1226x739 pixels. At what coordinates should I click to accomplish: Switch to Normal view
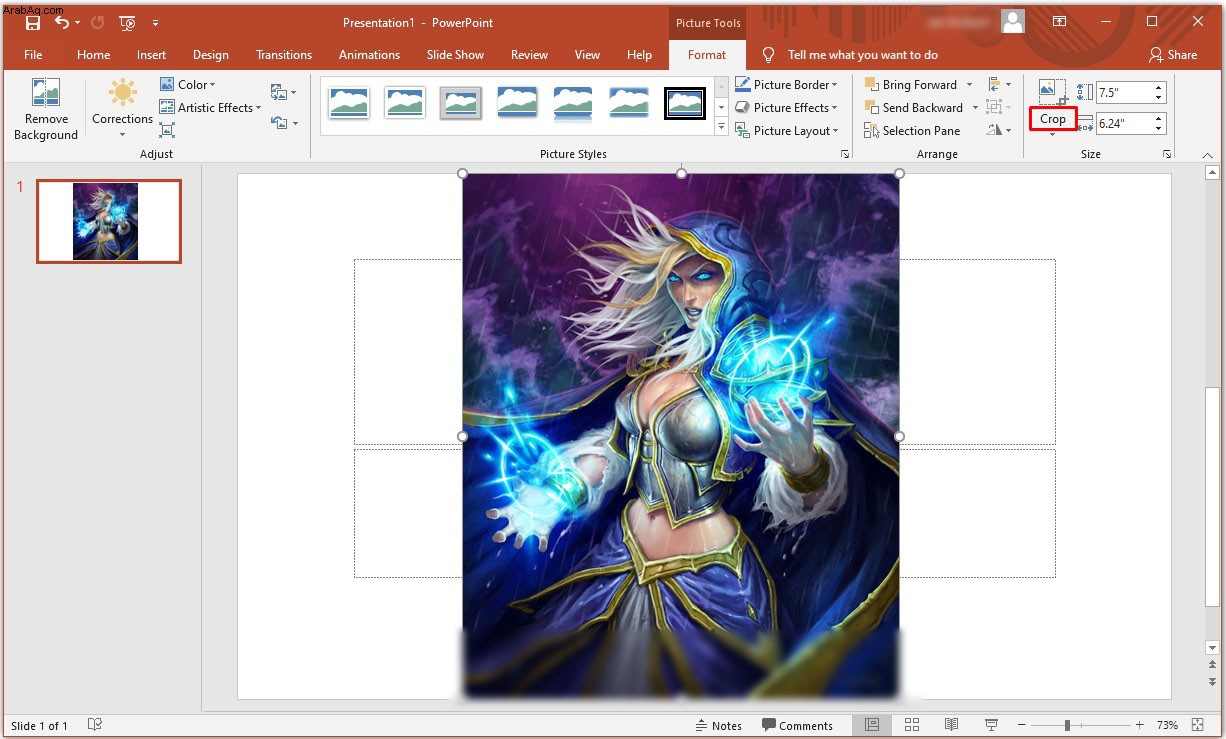click(871, 725)
